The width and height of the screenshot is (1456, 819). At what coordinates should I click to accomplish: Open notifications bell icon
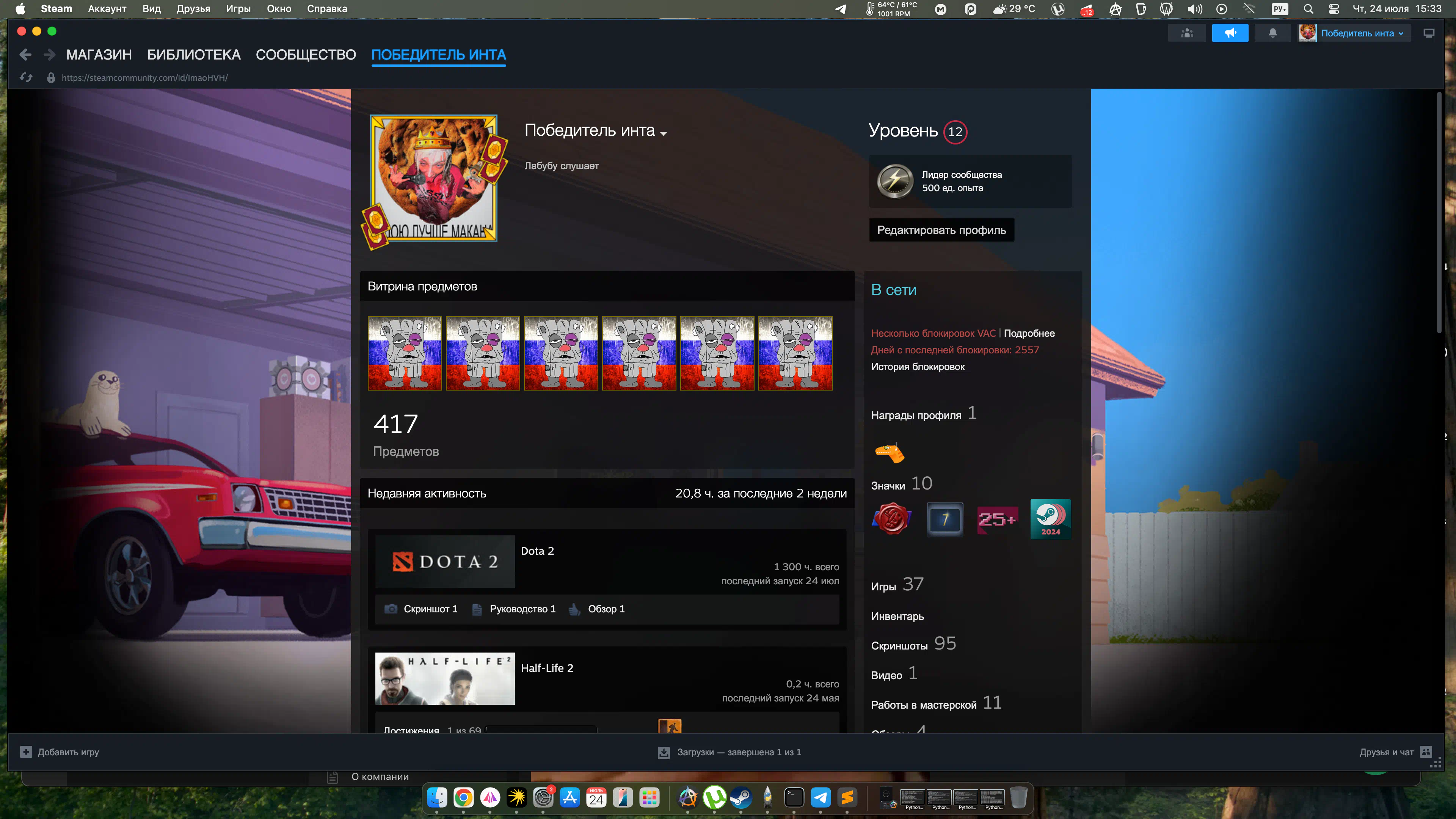1272,33
